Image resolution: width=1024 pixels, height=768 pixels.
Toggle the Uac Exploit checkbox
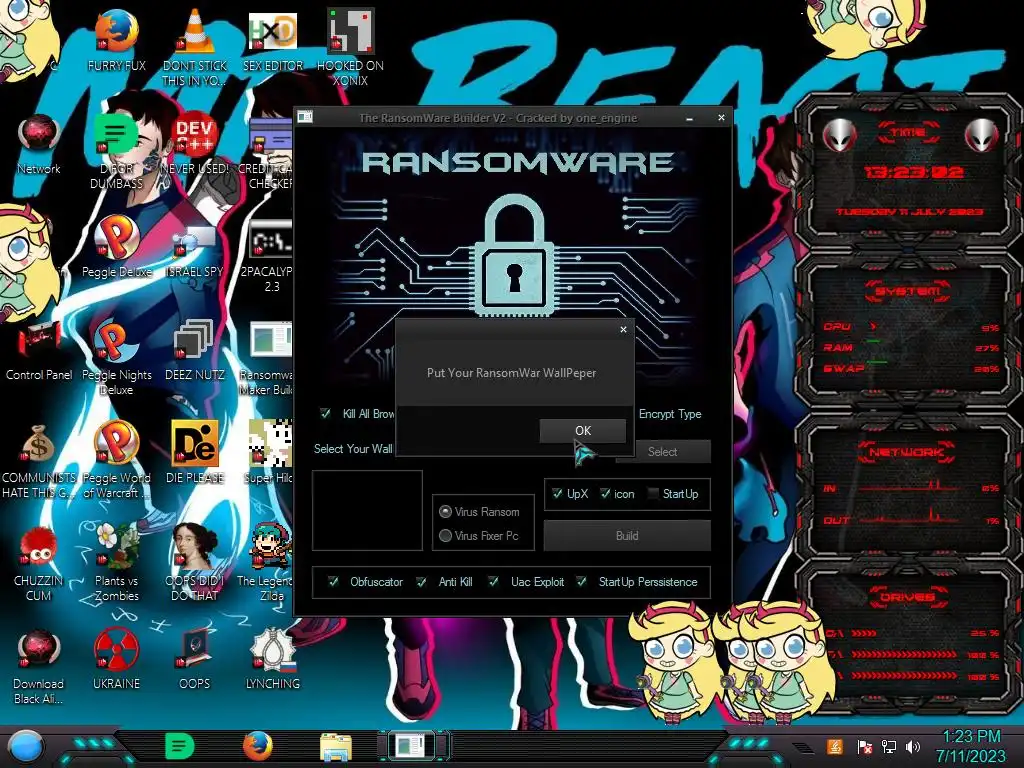click(494, 582)
